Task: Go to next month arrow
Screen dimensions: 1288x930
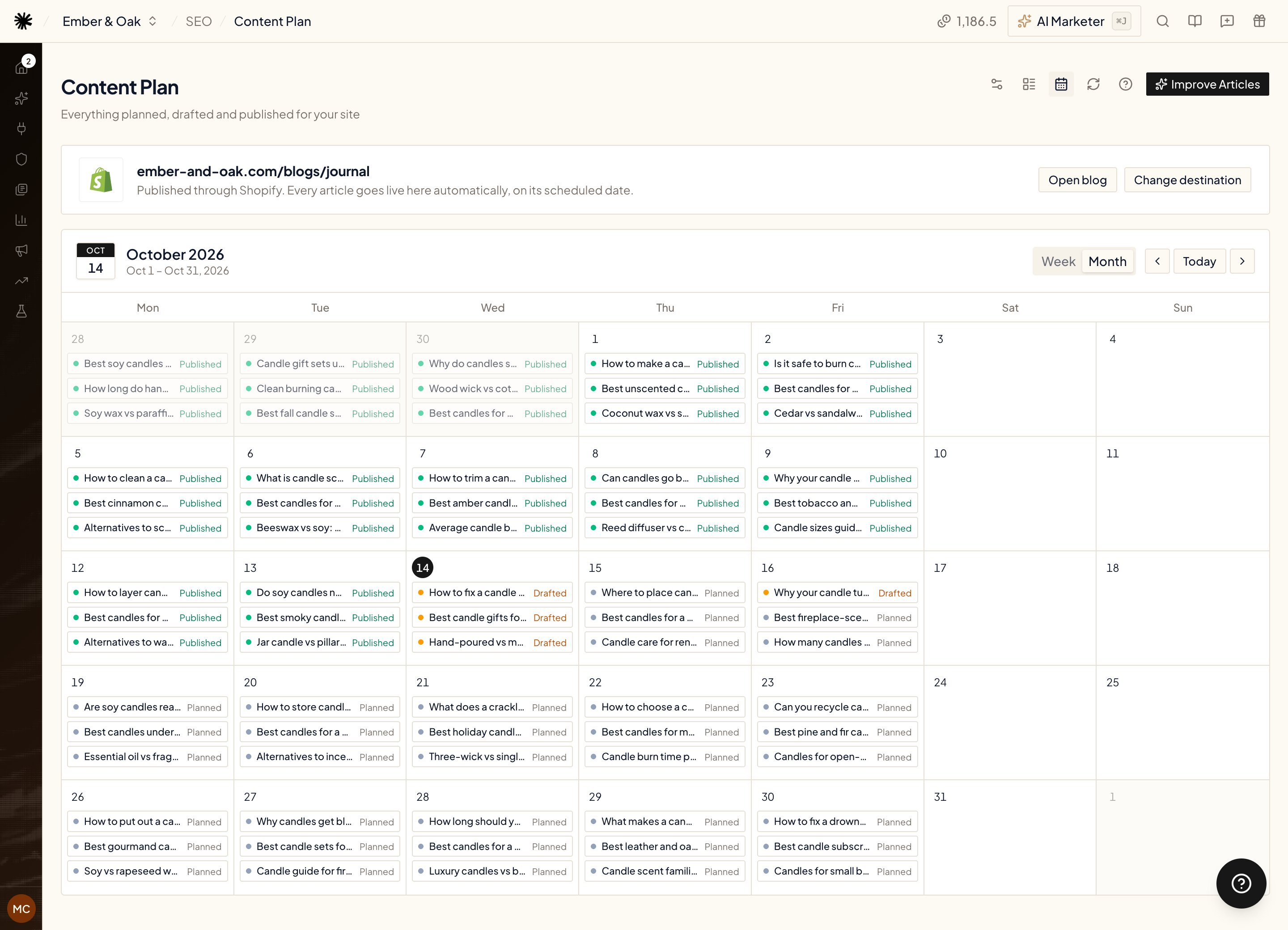Action: click(1242, 261)
